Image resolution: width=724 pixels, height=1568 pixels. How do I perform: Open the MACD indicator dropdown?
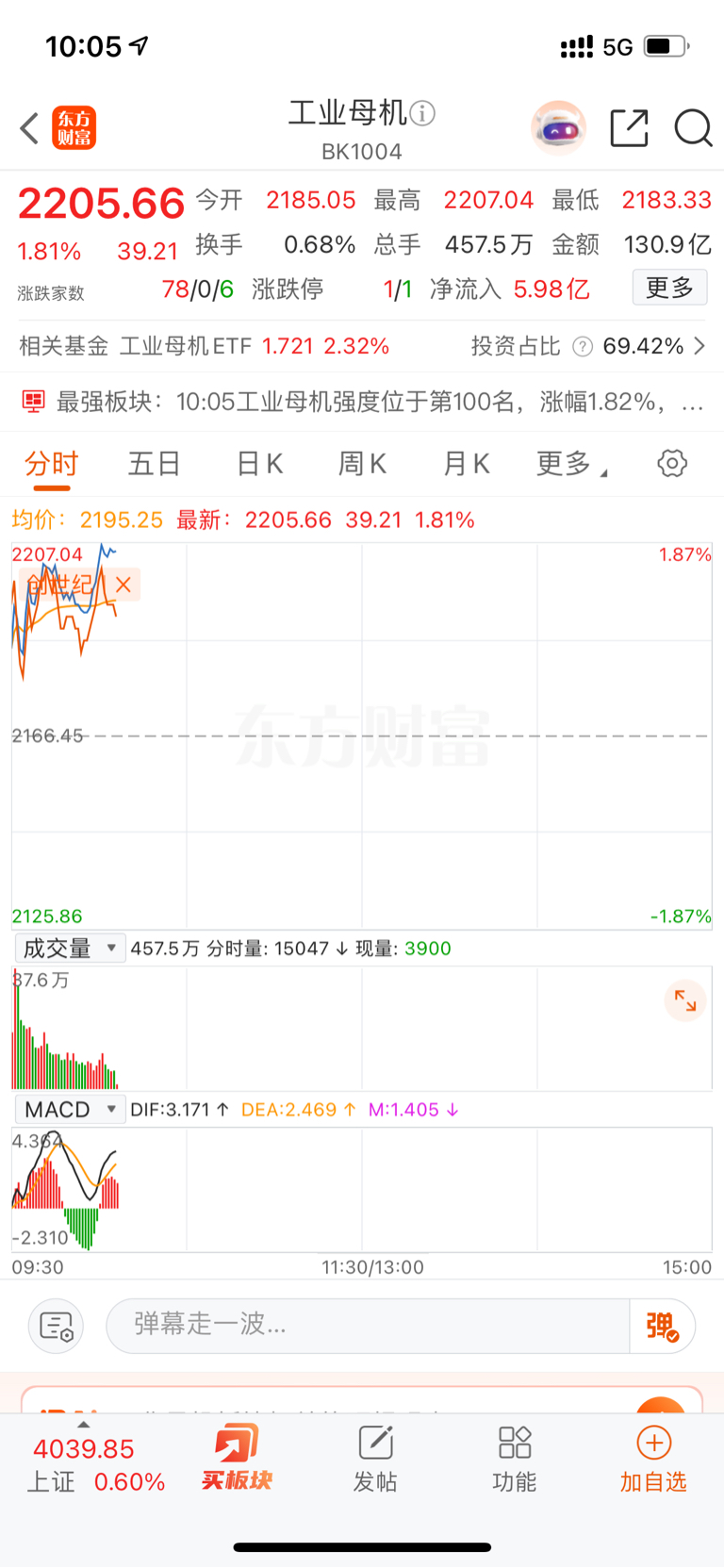point(70,1110)
